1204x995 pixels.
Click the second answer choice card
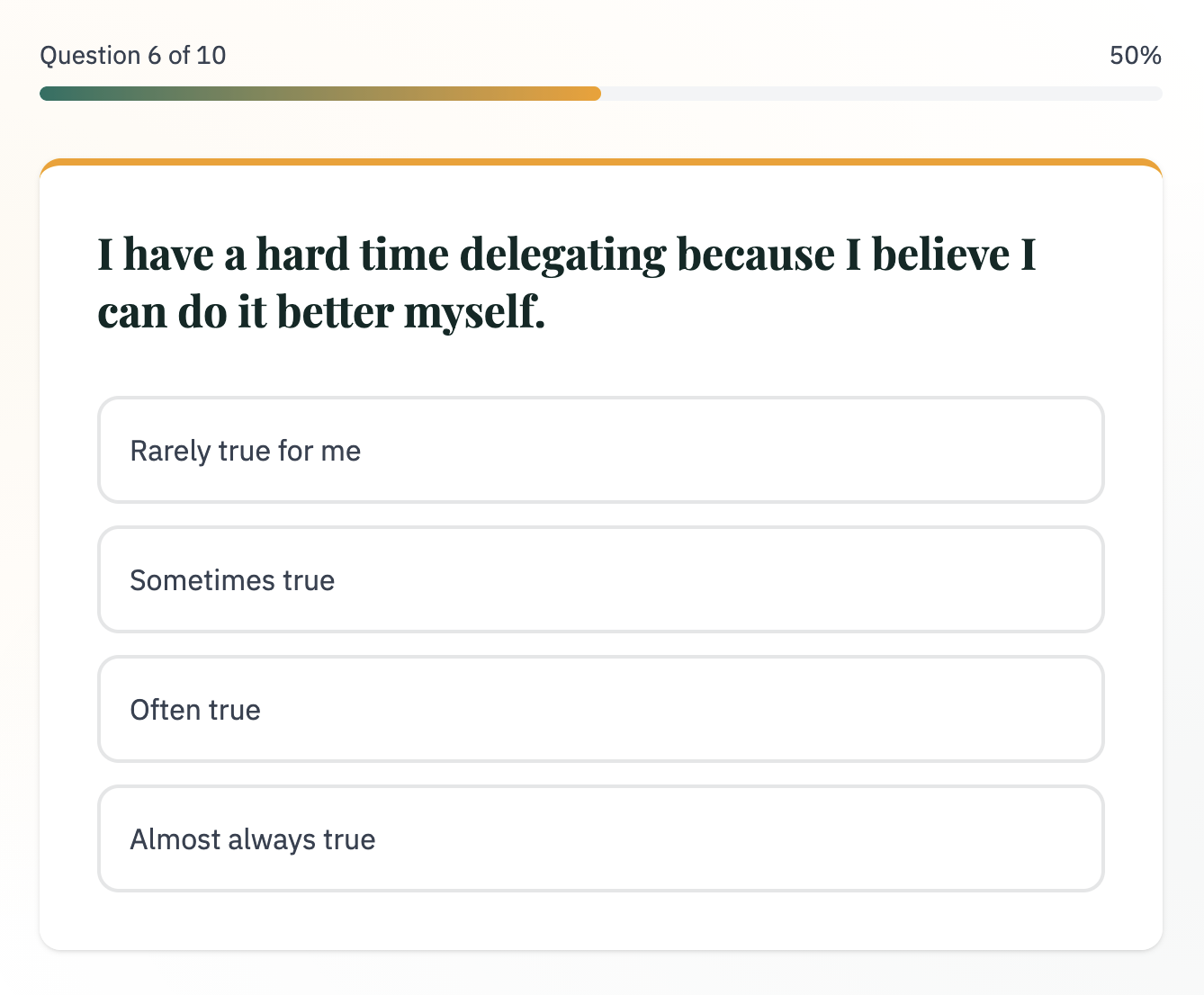(602, 579)
